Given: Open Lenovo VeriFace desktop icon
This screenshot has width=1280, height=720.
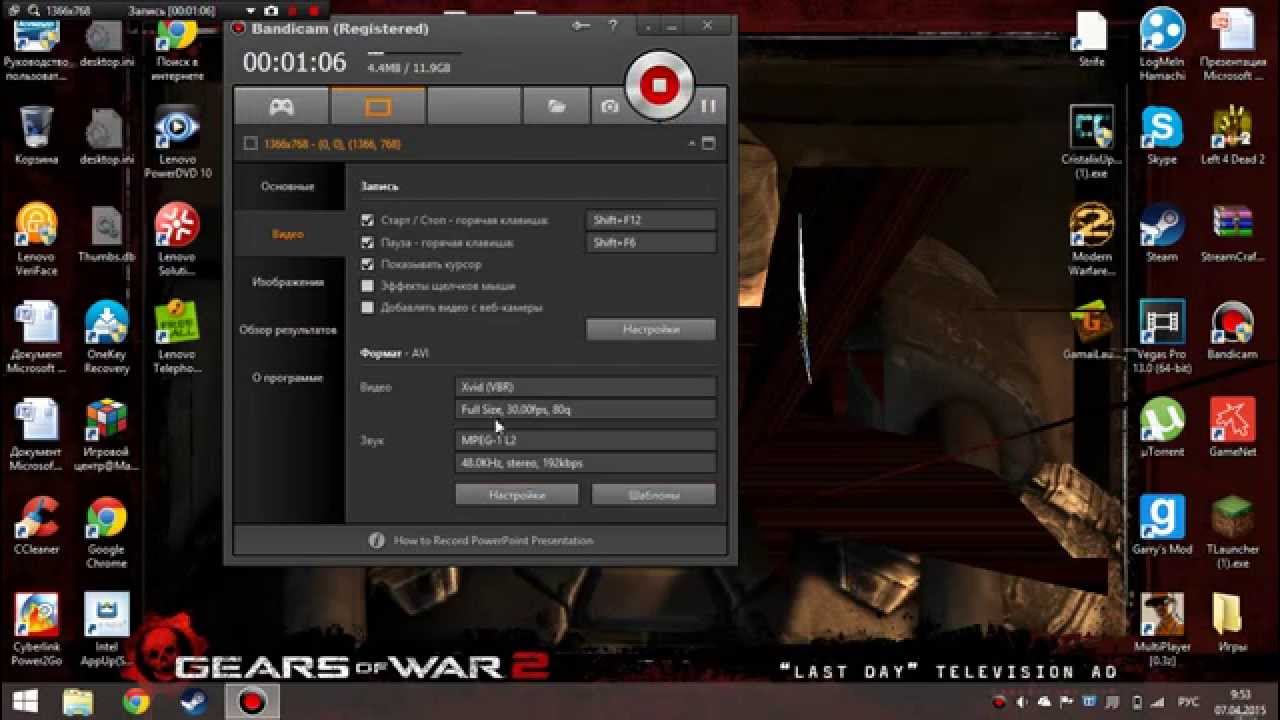Looking at the screenshot, I should (37, 240).
